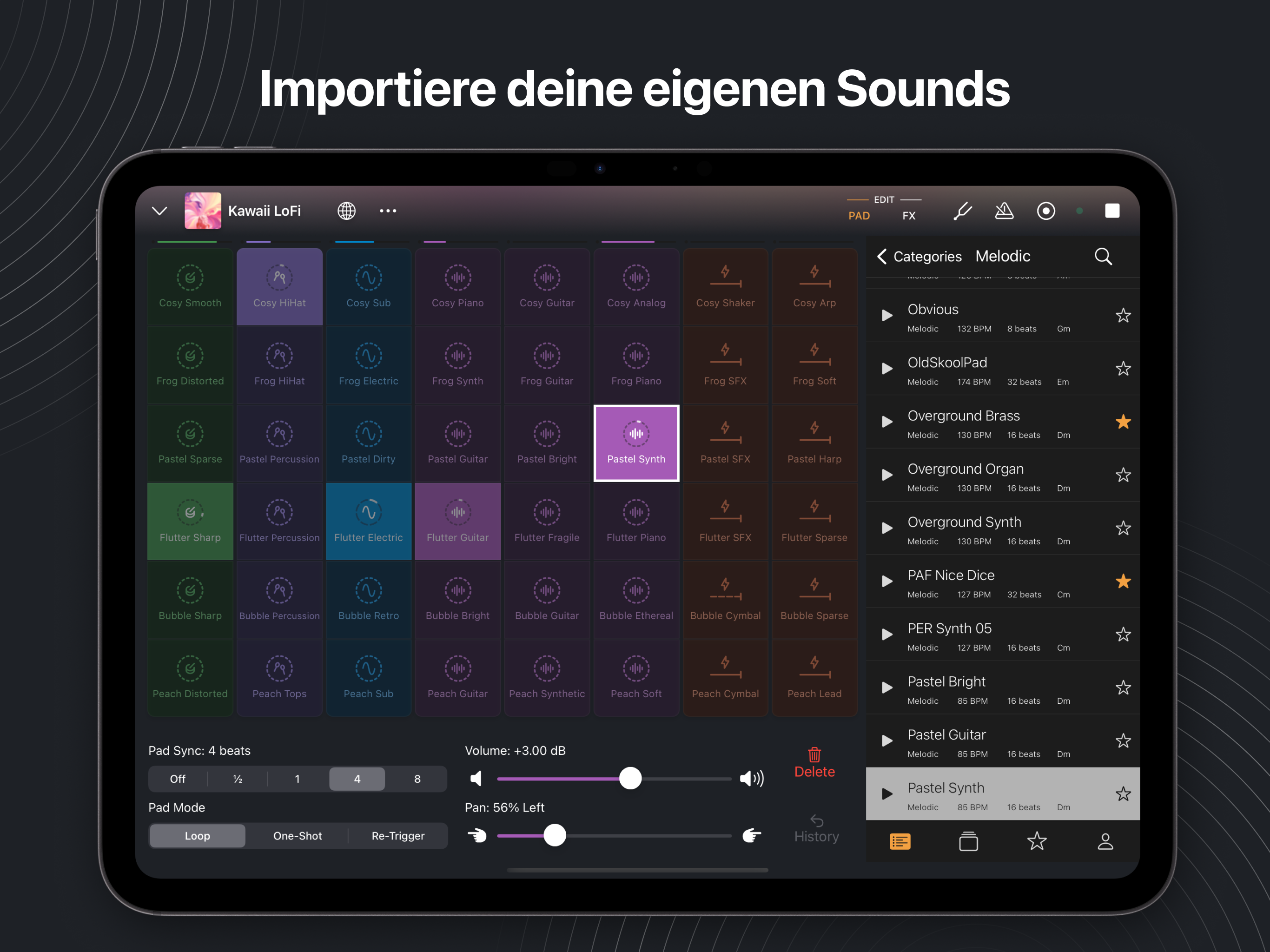This screenshot has width=1270, height=952.
Task: Set Pad Mode to One-Shot
Action: pos(298,836)
